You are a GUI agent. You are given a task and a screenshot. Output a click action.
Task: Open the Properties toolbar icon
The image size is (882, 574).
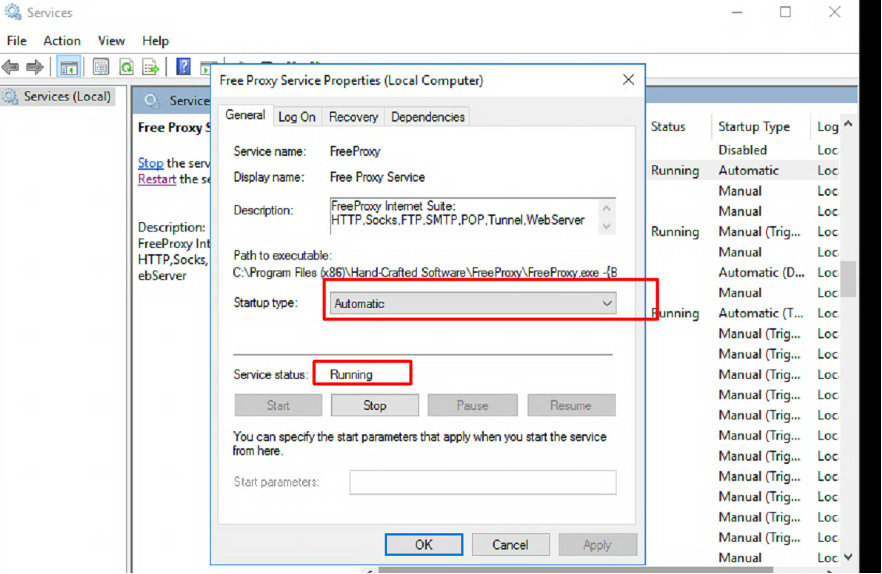pos(101,67)
